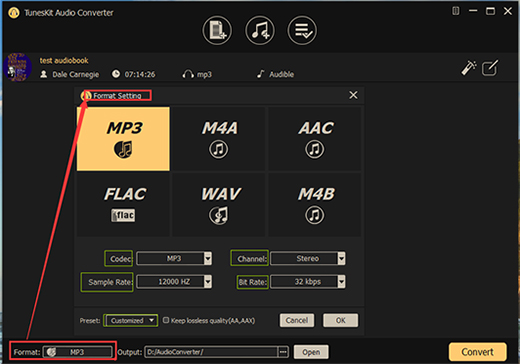The height and width of the screenshot is (364, 520).
Task: Select the M4B format tile
Action: pos(315,205)
